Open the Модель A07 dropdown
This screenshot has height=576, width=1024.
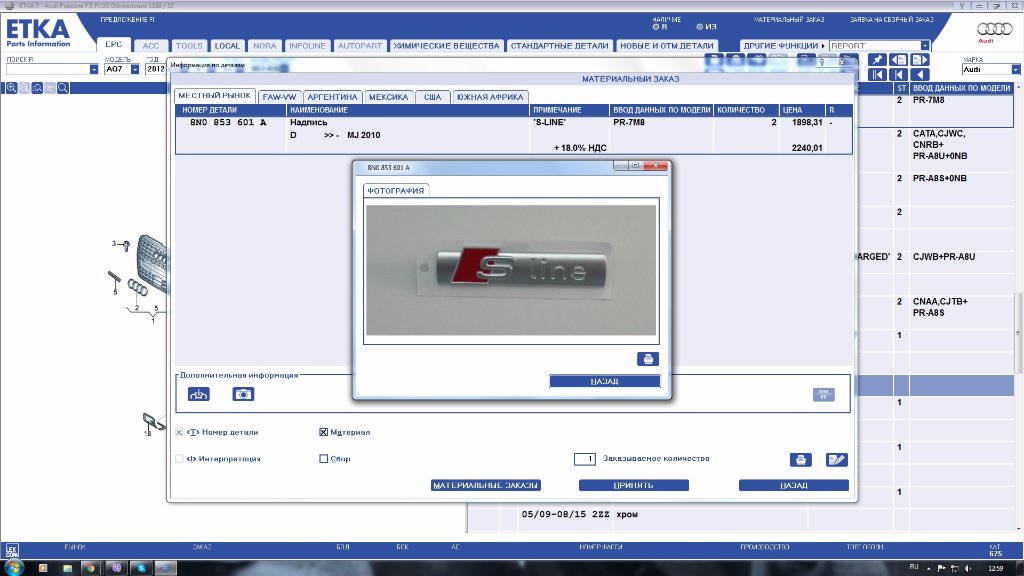[137, 70]
